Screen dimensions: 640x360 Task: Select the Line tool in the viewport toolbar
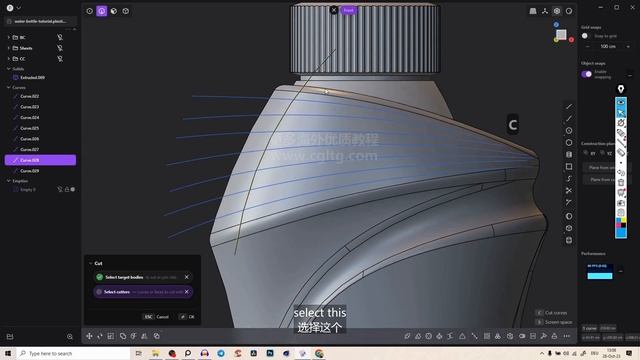click(569, 107)
